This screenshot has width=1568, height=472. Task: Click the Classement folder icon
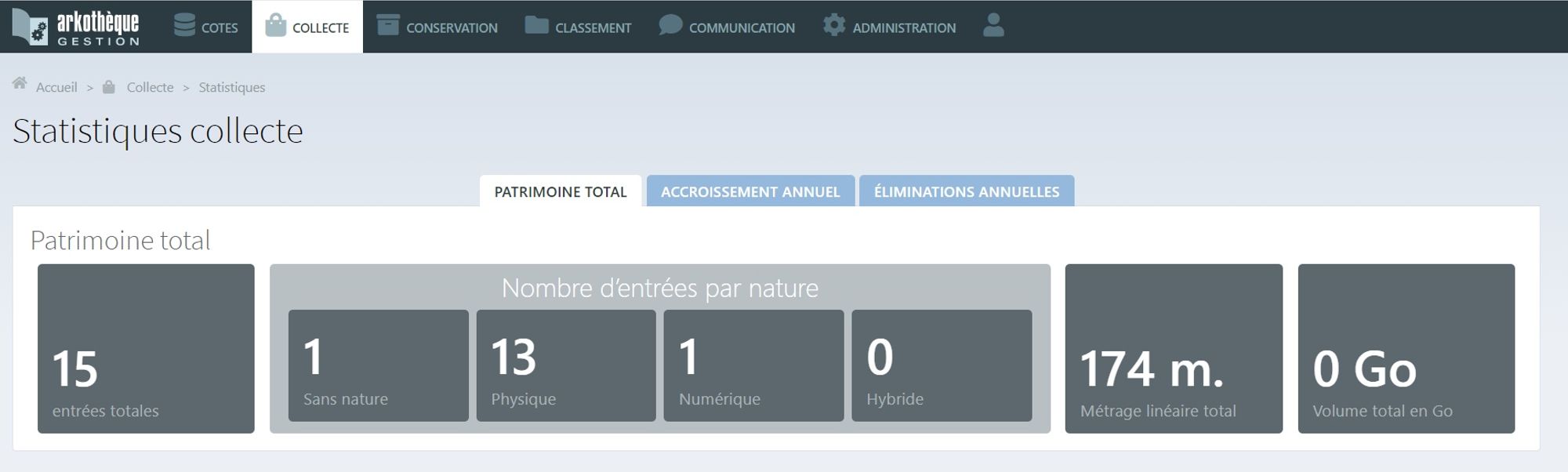[x=536, y=25]
